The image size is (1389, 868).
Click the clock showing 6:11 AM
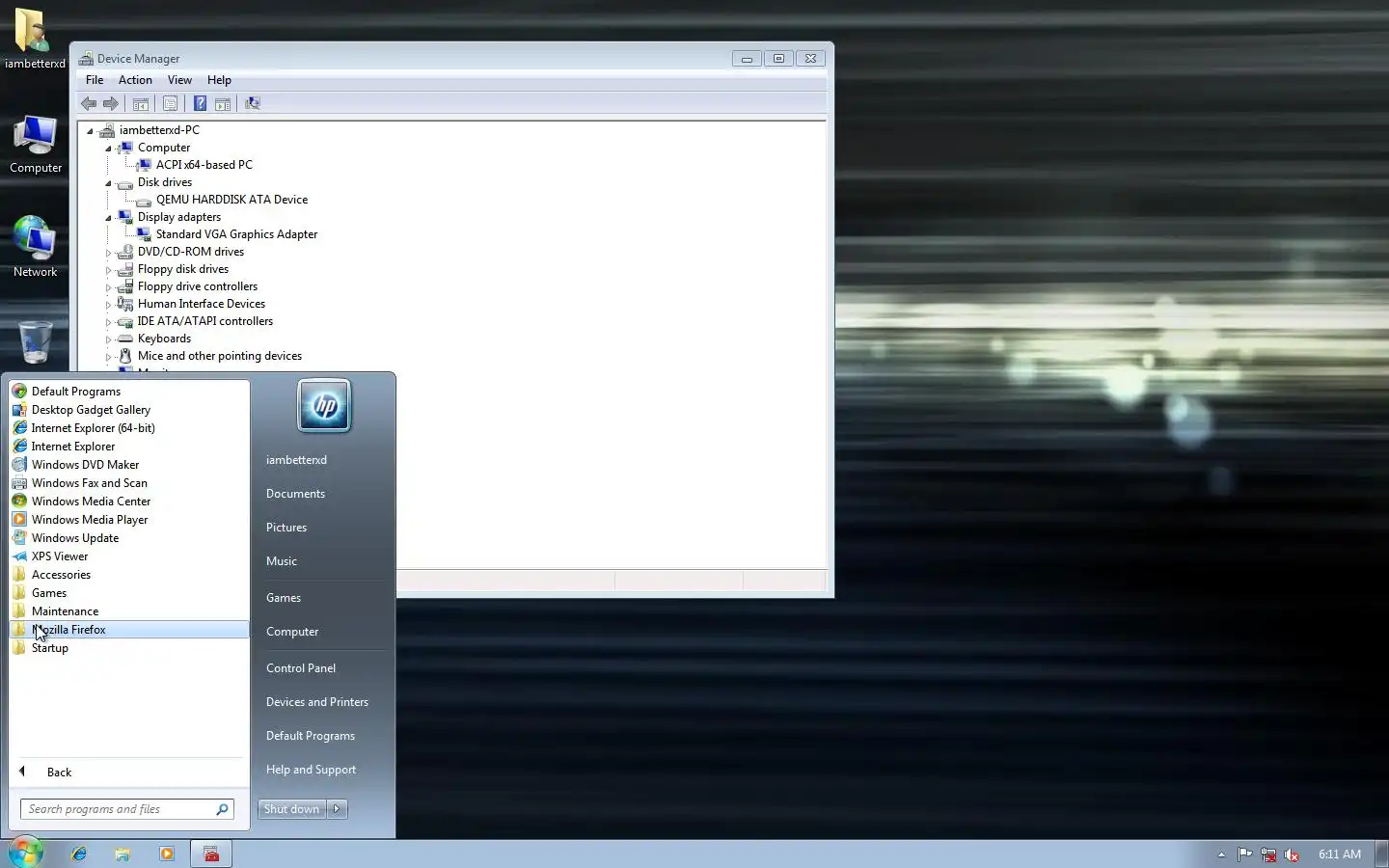[1340, 854]
